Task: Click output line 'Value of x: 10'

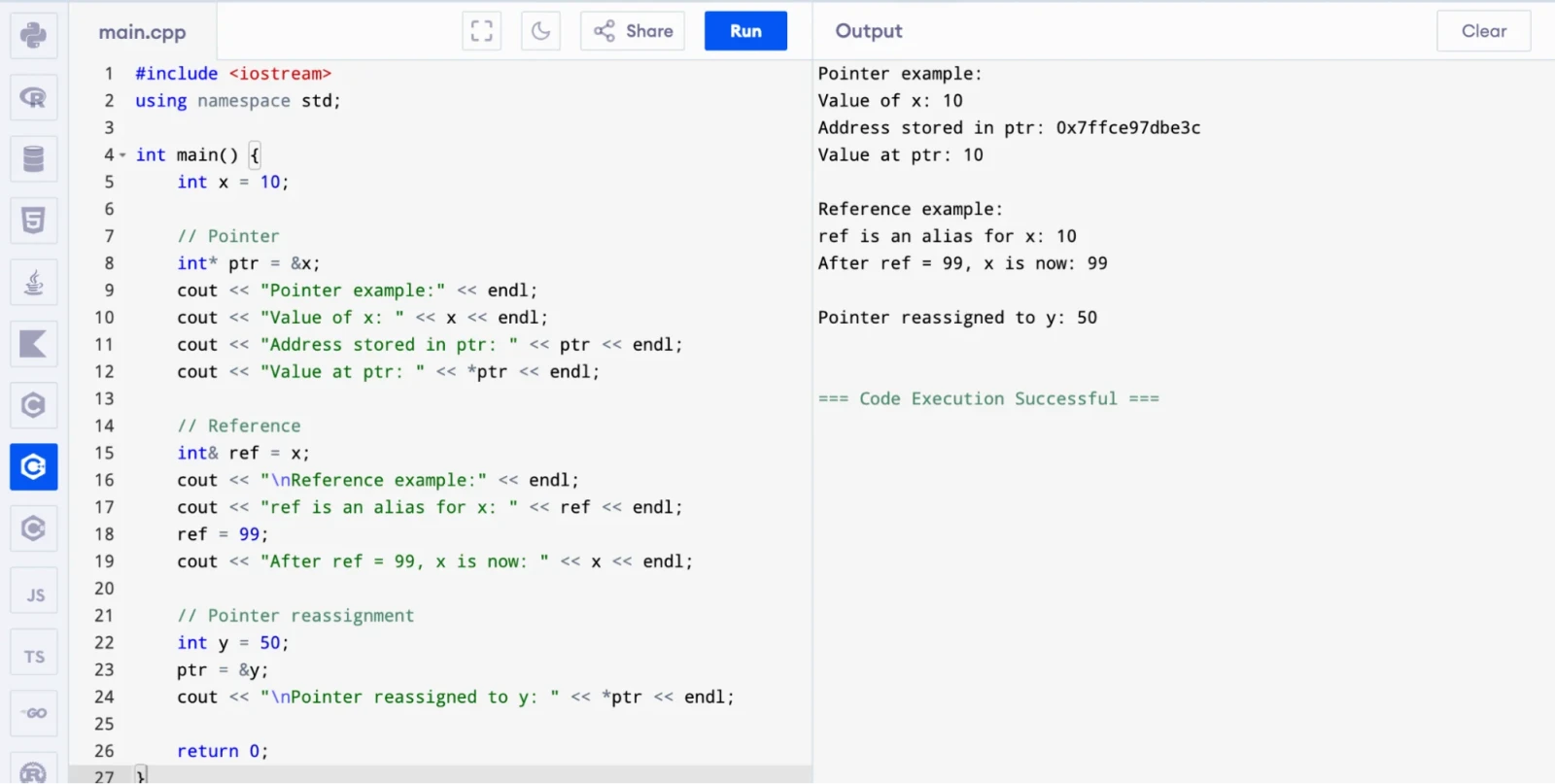Action: point(890,101)
